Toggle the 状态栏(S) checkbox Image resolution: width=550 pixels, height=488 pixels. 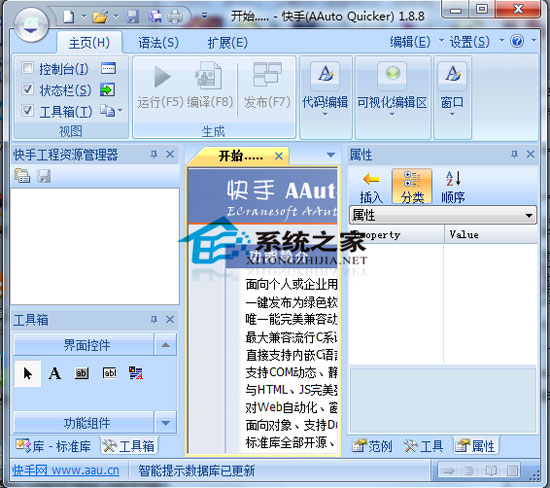(x=27, y=89)
